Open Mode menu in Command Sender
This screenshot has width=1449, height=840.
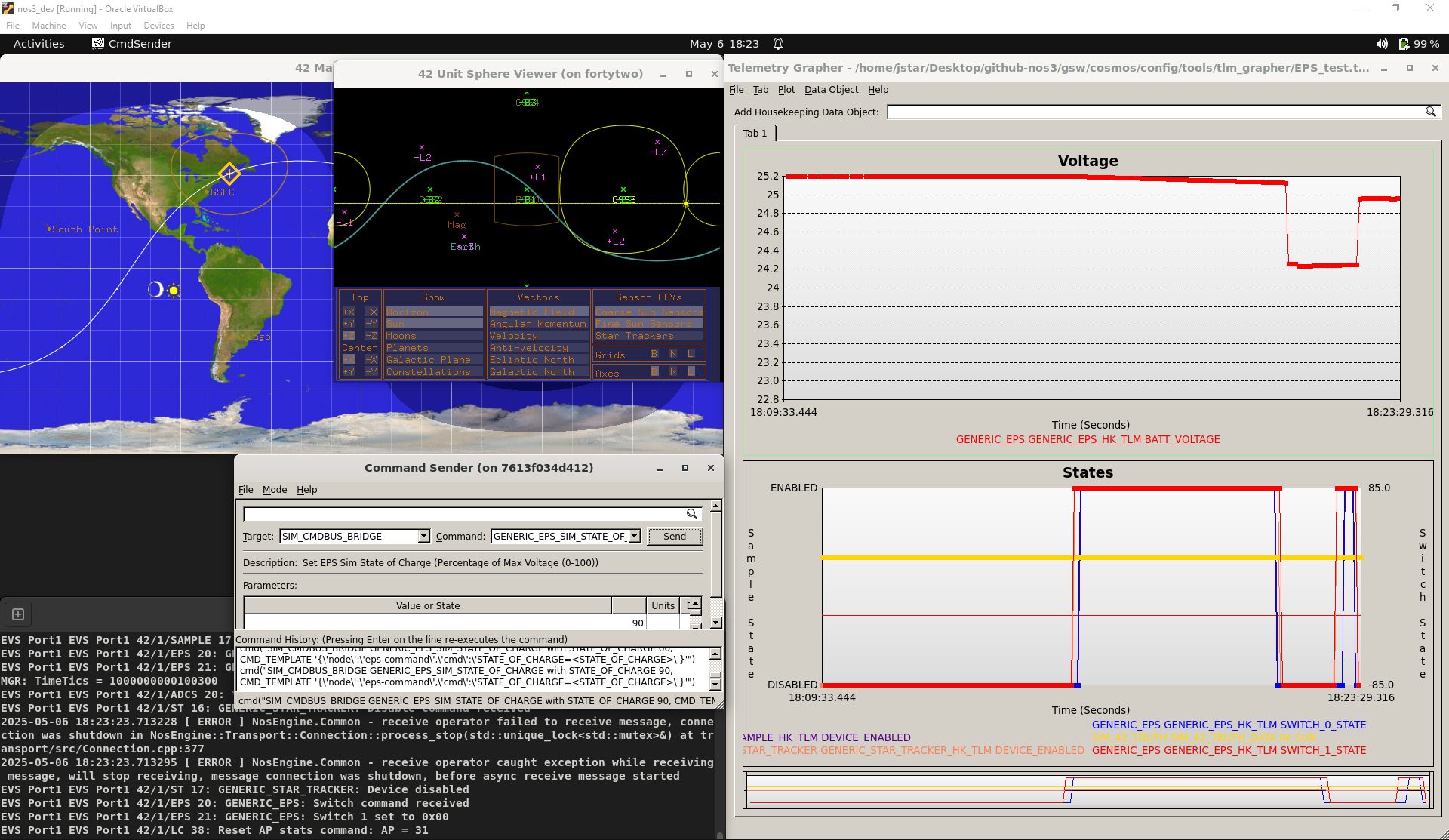tap(275, 489)
